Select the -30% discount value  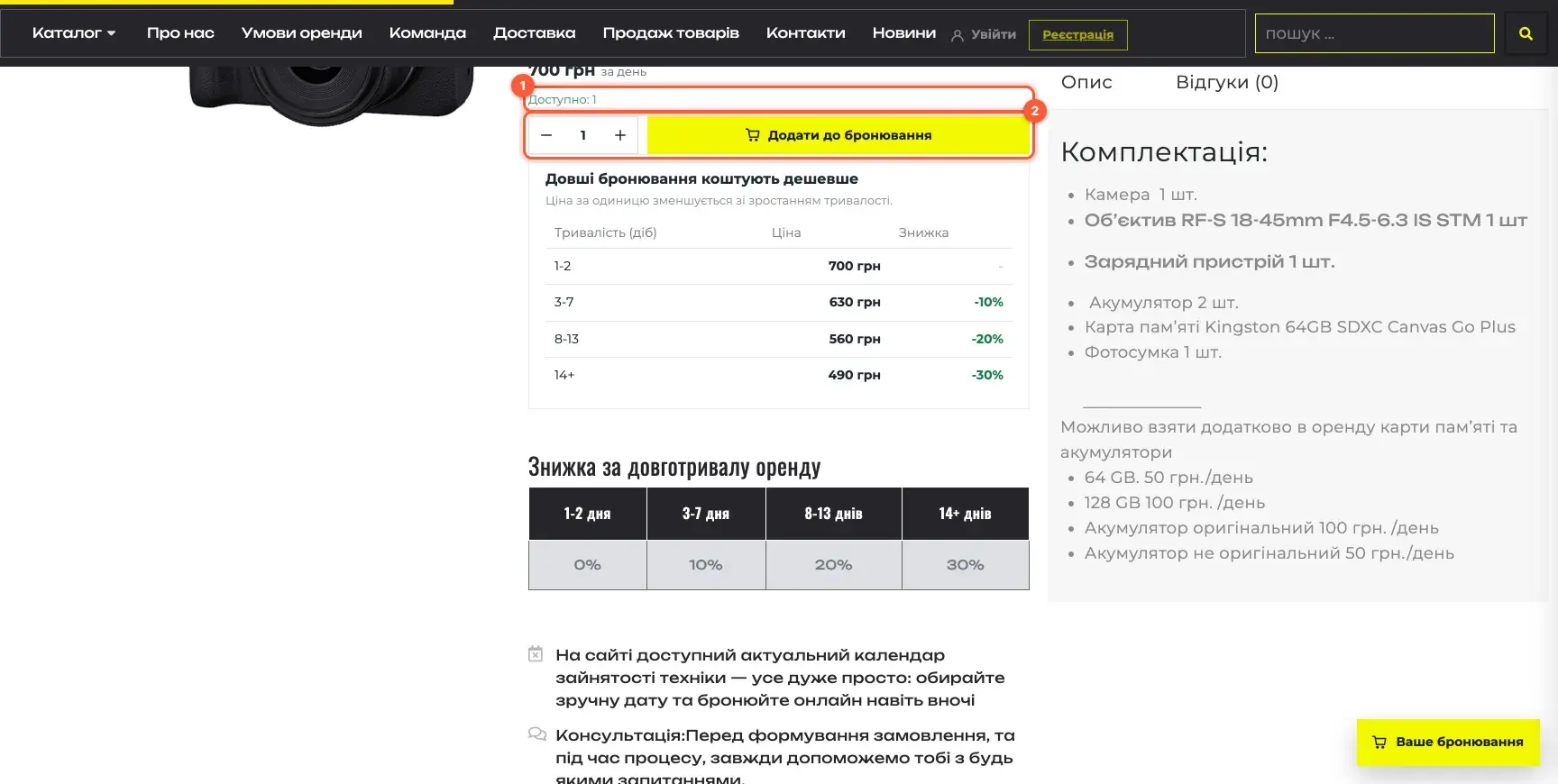point(987,375)
